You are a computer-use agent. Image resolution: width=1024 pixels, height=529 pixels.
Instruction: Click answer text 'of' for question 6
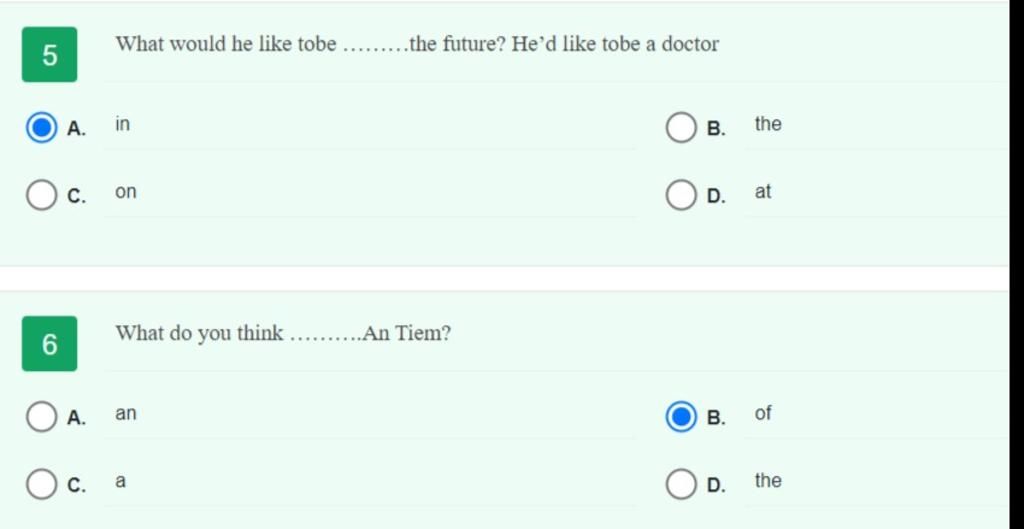pyautogui.click(x=763, y=413)
